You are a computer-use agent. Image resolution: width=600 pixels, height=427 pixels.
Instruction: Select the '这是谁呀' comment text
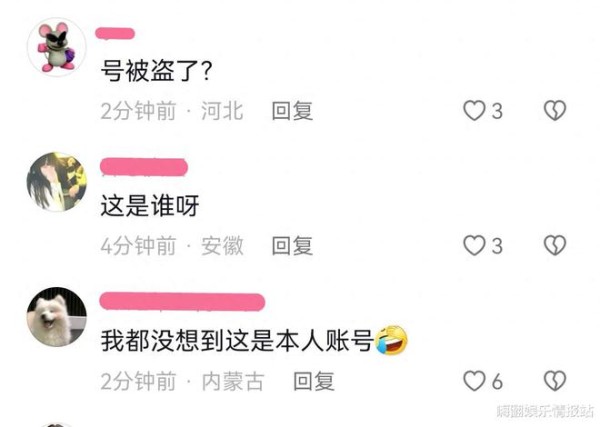point(150,206)
